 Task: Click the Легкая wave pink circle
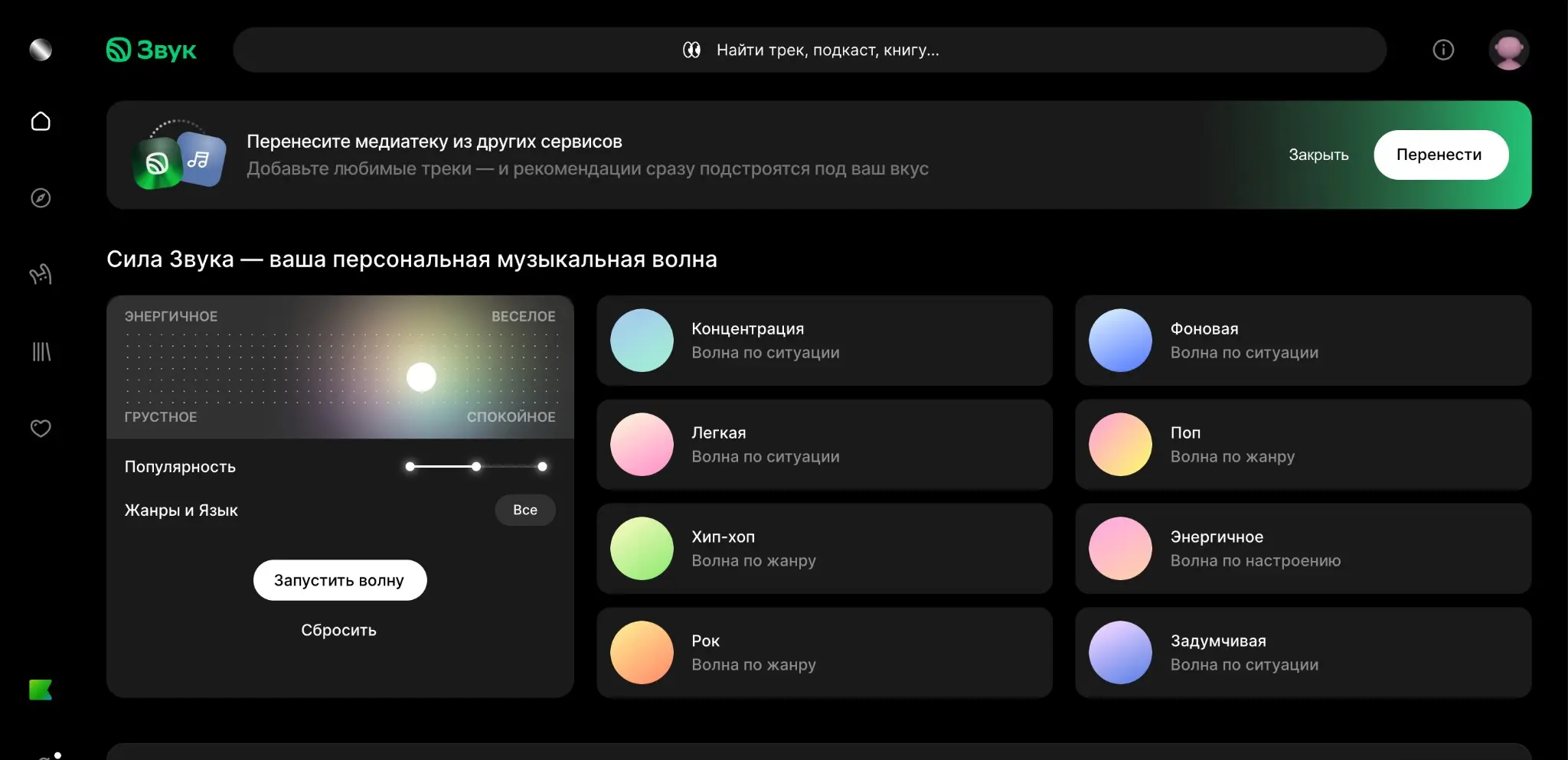point(642,445)
